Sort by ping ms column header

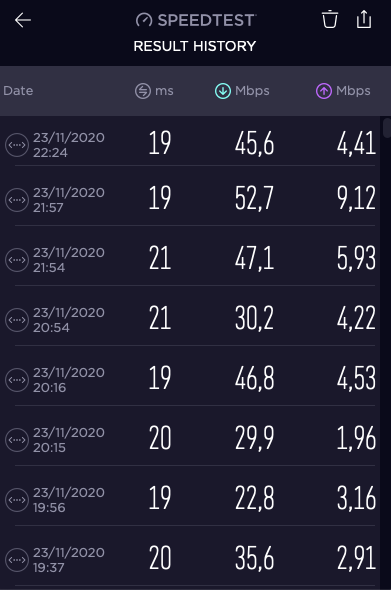coord(154,91)
